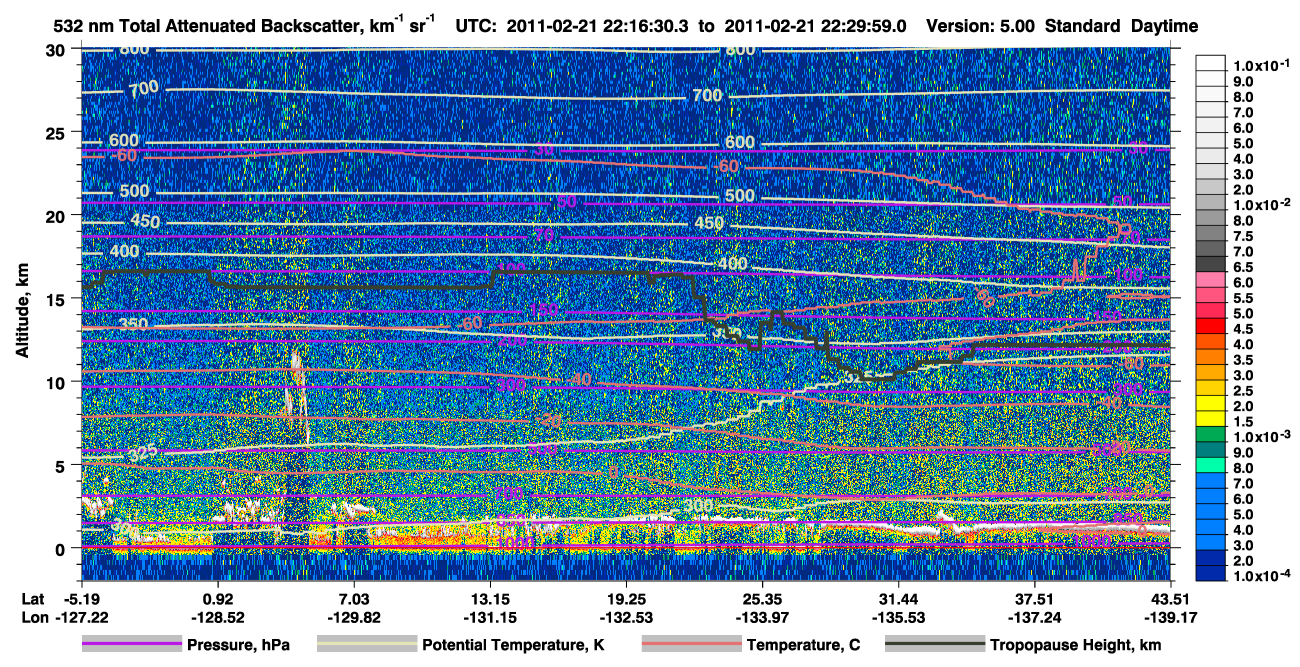
Task: Select the 'Pressure, hPa' legend label
Action: click(238, 645)
